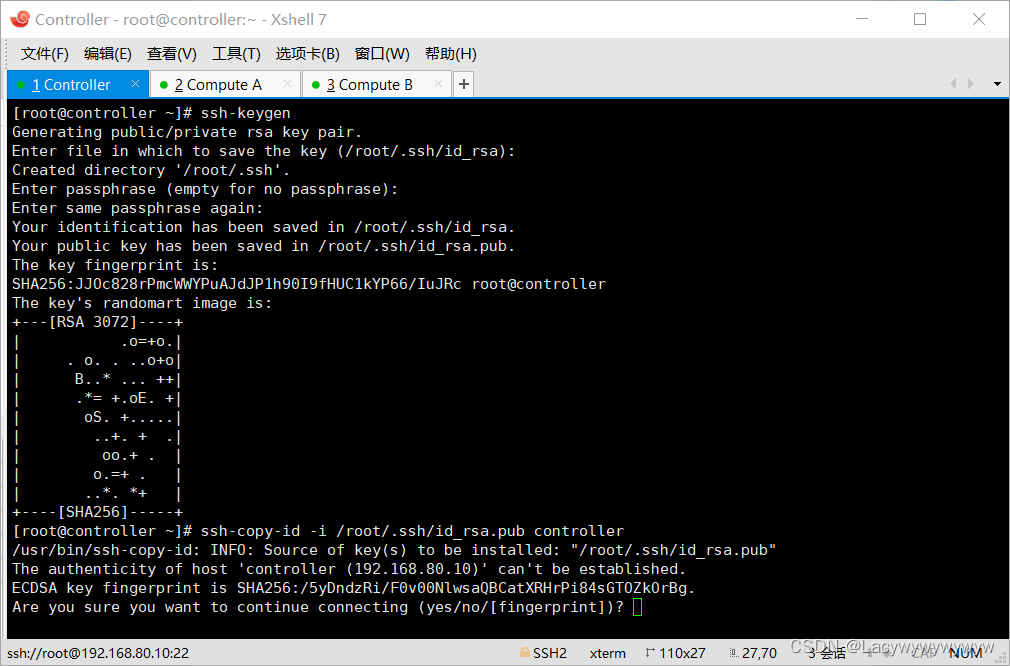Screen dimensions: 1010x666
Task: Click the left tab-scroll chevron
Action: click(x=952, y=84)
